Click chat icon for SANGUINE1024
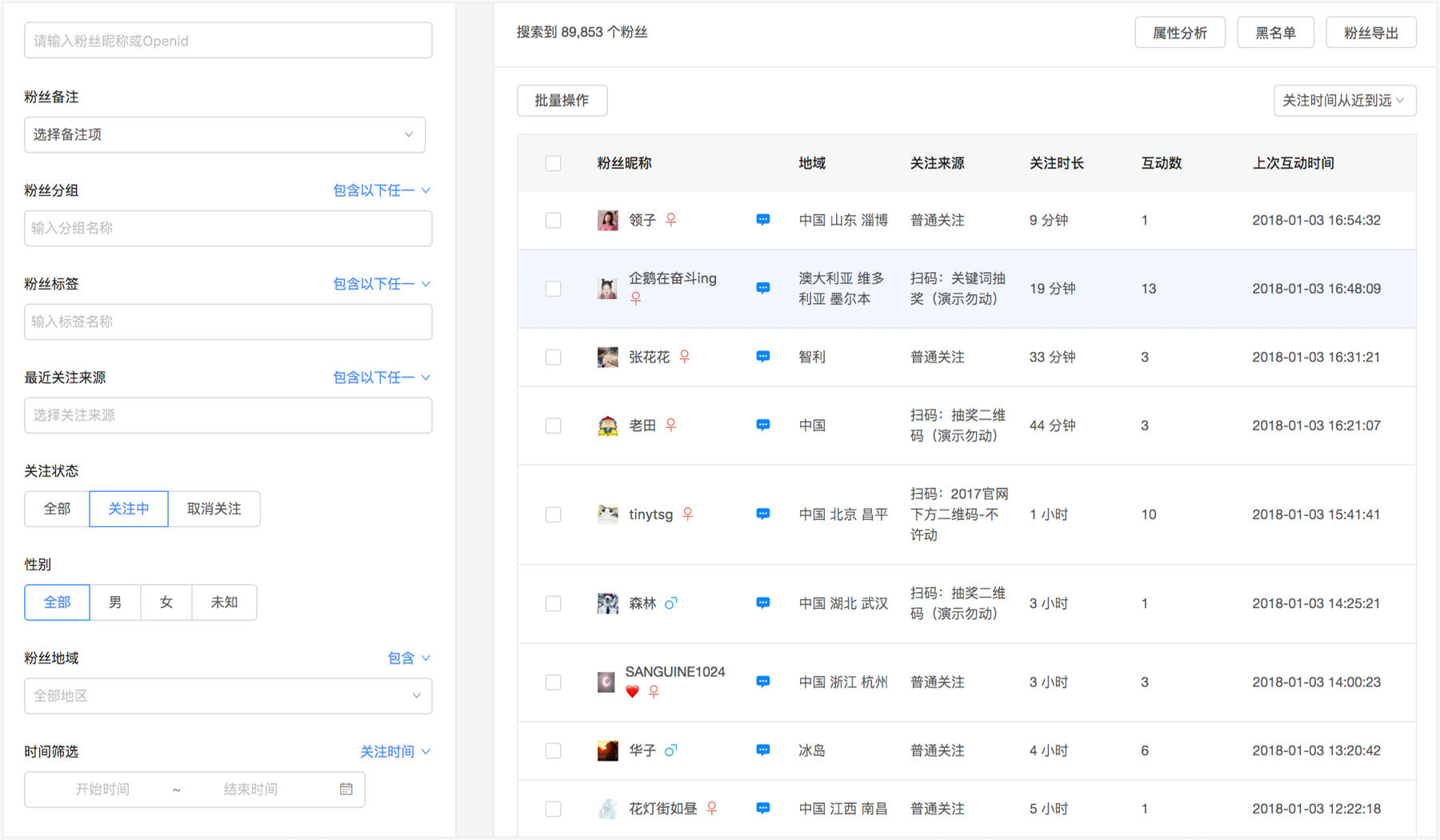This screenshot has width=1440, height=840. click(763, 682)
